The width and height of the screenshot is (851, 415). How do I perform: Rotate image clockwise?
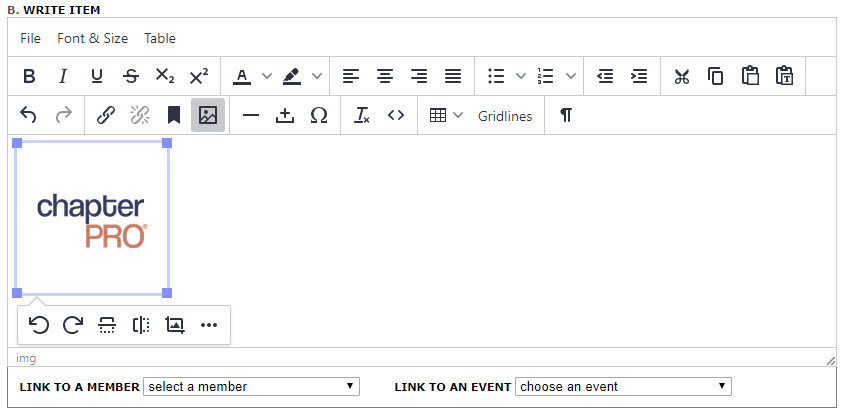click(x=73, y=325)
